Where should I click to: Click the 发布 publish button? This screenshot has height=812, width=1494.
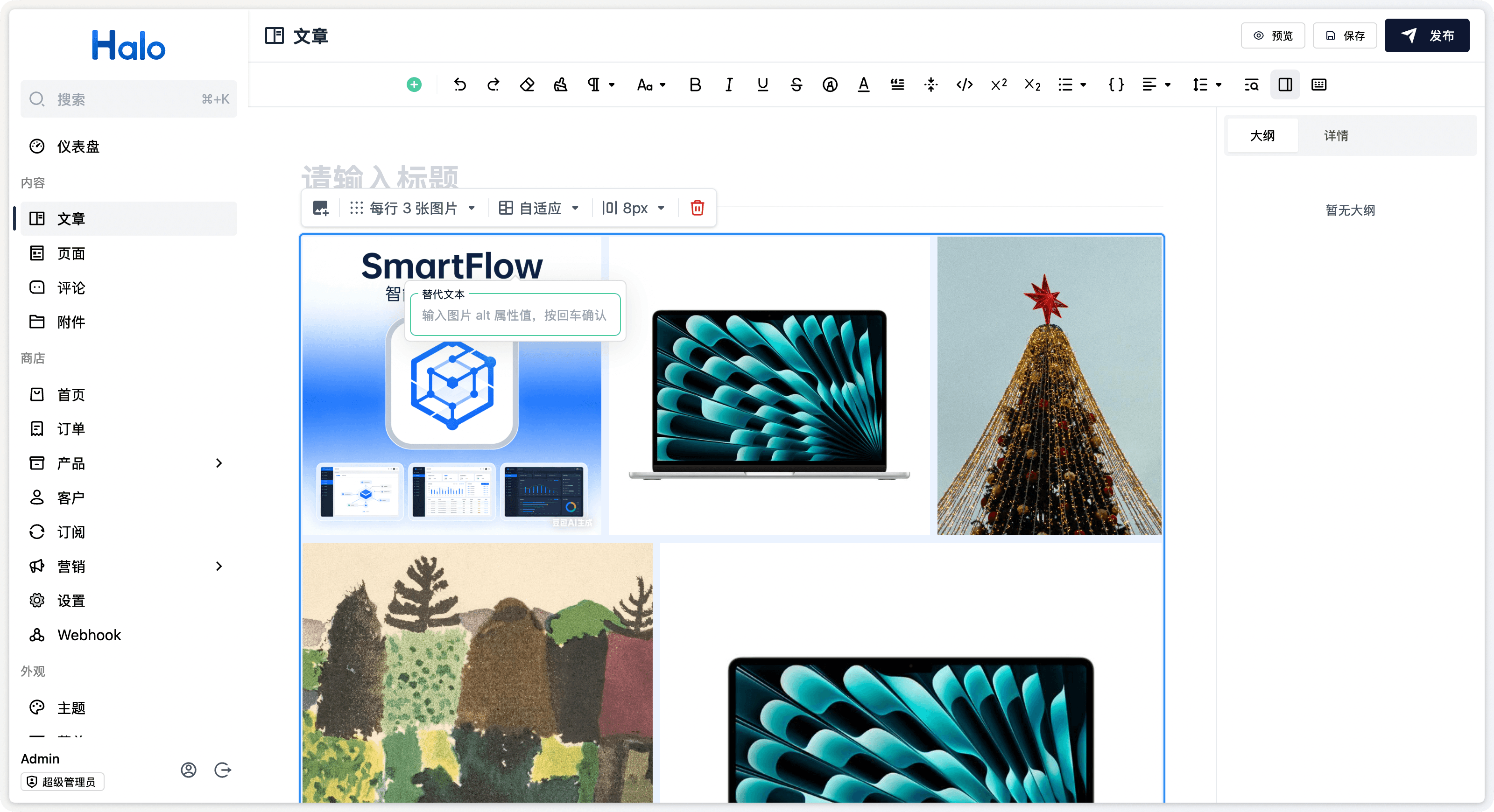(1427, 35)
